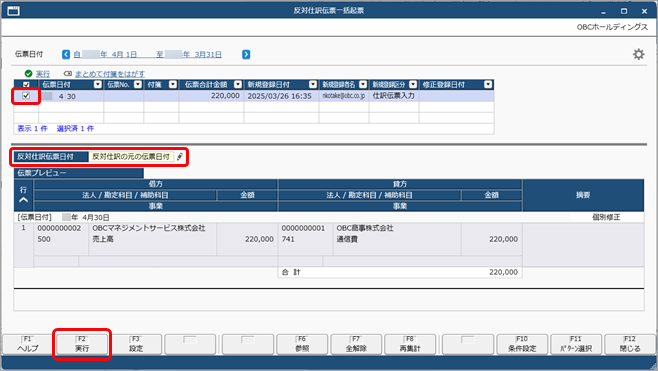
Task: Click the F3 設定 button
Action: 136,344
